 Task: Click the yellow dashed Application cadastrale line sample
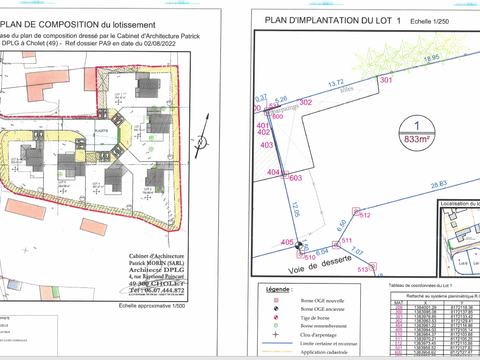277,351
